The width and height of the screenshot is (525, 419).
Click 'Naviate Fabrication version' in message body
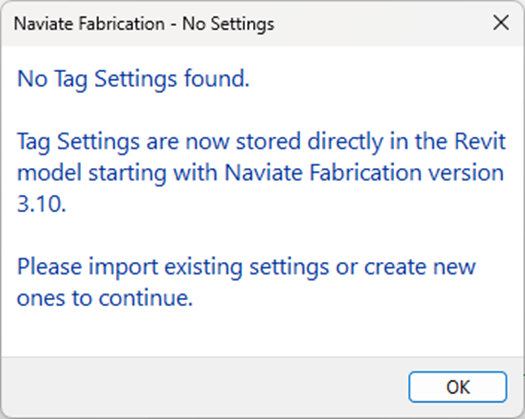(x=364, y=172)
